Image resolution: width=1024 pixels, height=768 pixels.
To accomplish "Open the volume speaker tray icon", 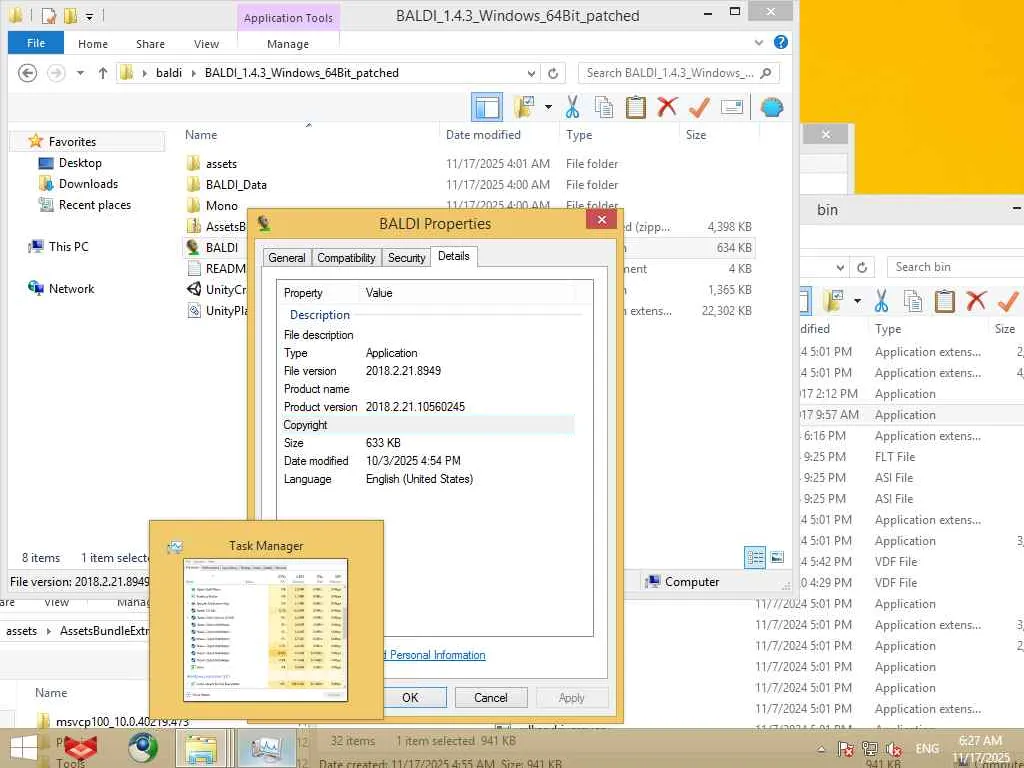I will [893, 749].
